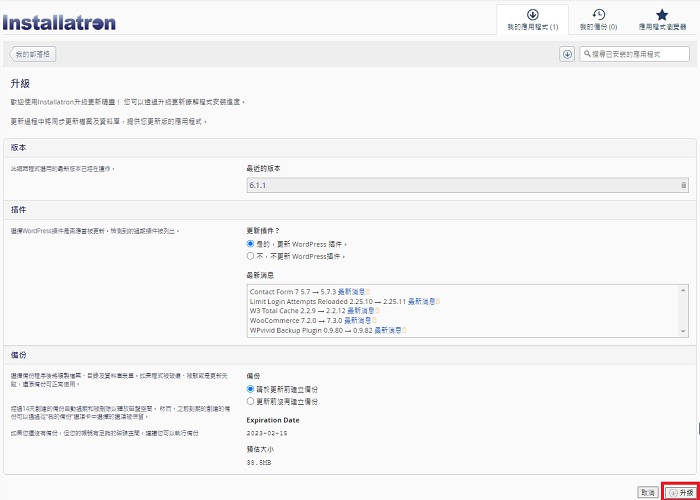Go back via 我的郵箱格 button
700x500 pixels.
point(33,54)
